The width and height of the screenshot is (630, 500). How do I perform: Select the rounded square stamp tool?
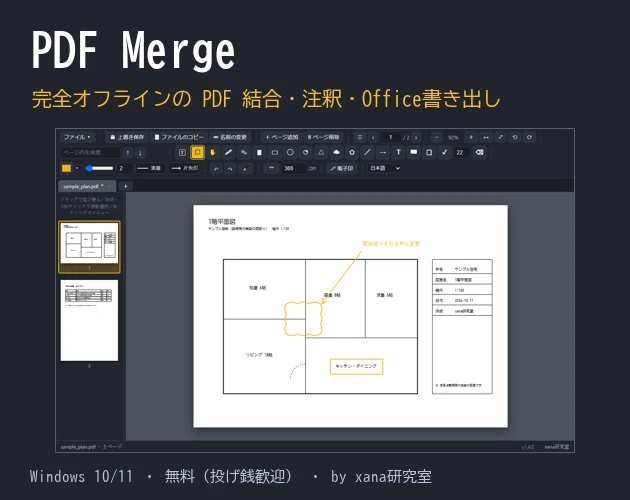click(429, 152)
